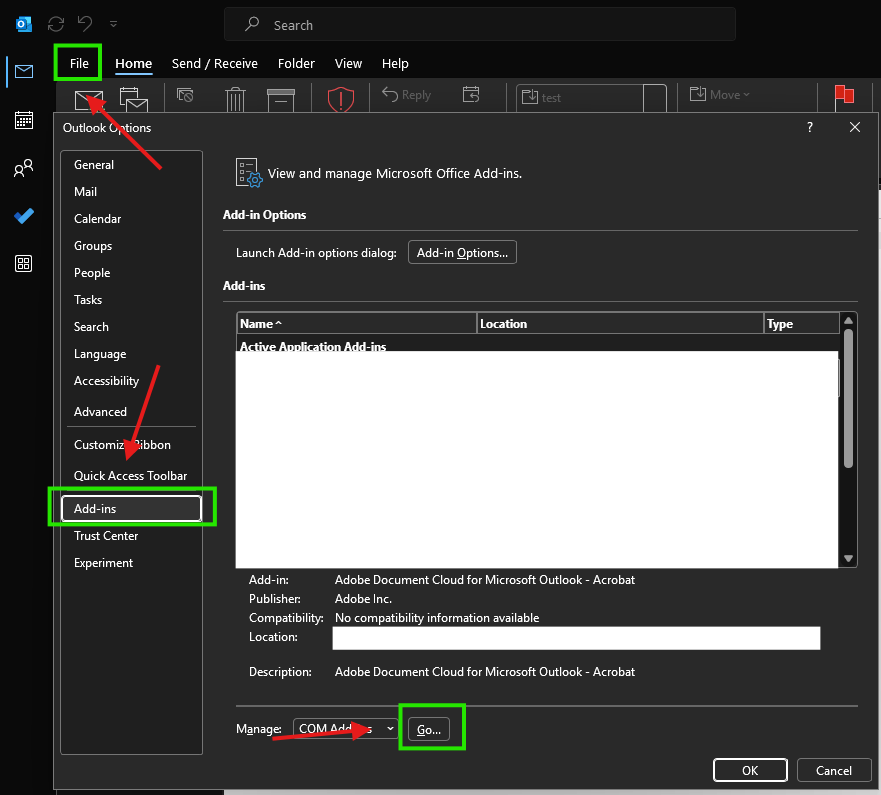Select General in Outlook Options list

[x=131, y=165]
